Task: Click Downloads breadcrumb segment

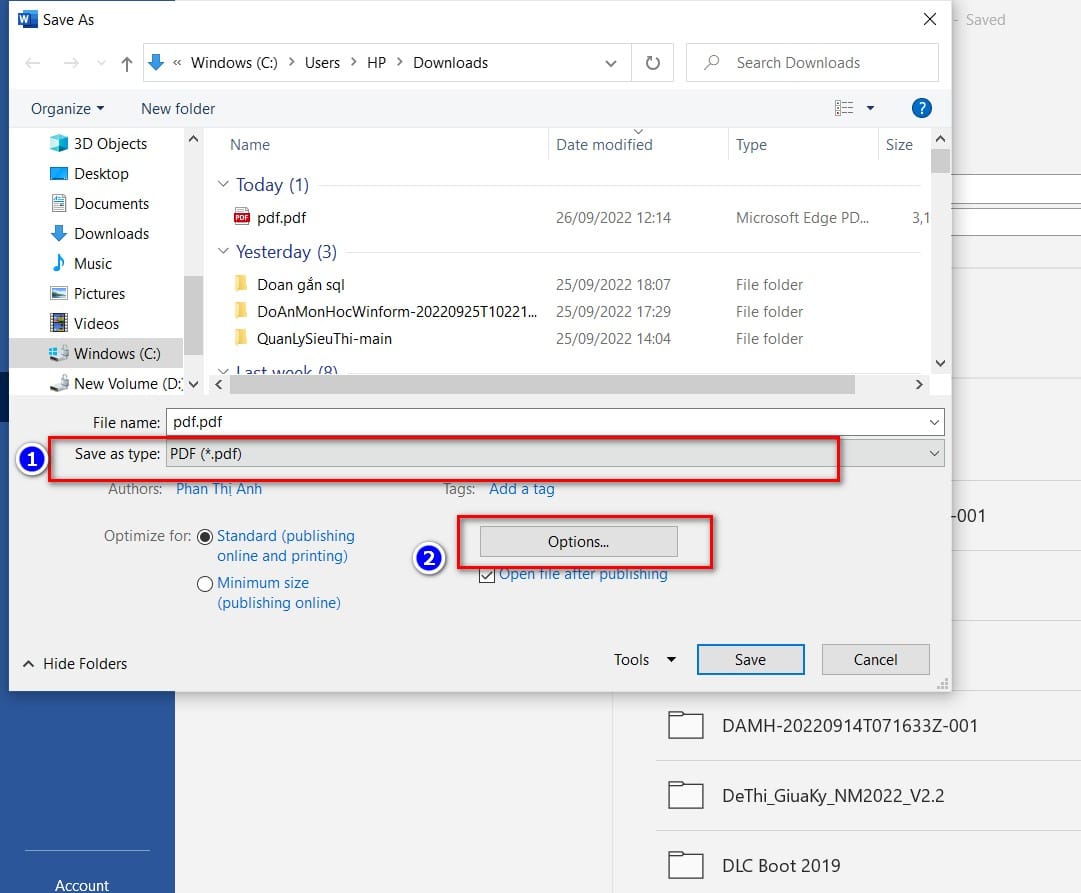Action: (x=450, y=63)
